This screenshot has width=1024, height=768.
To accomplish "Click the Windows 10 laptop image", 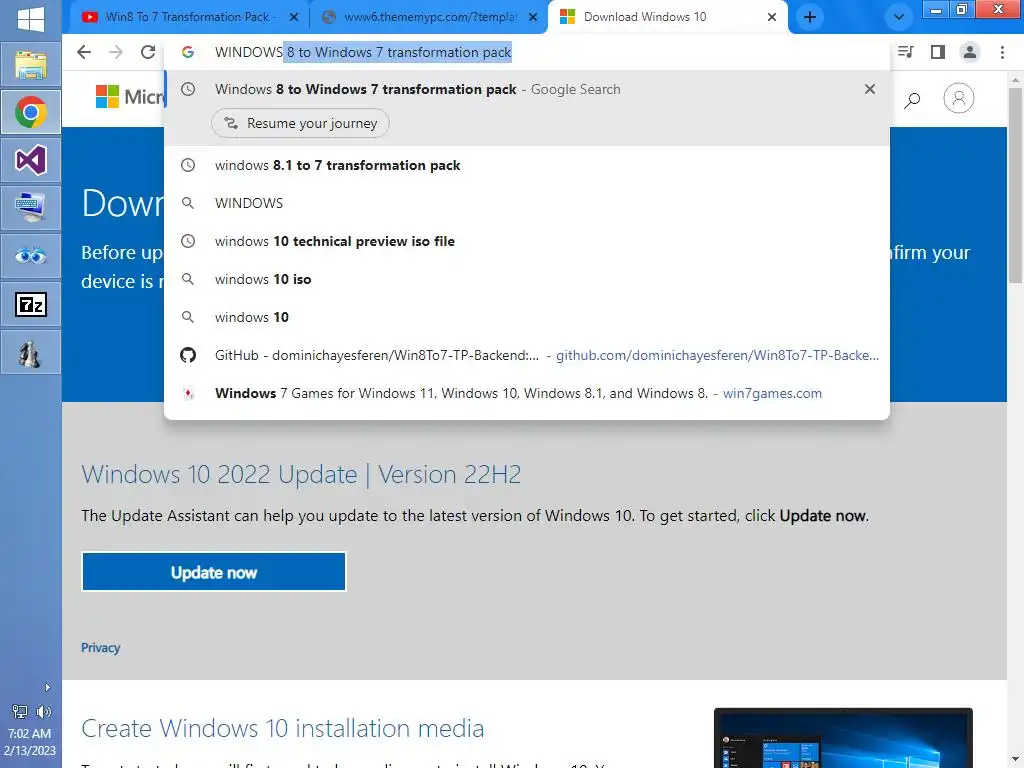I will coord(843,737).
